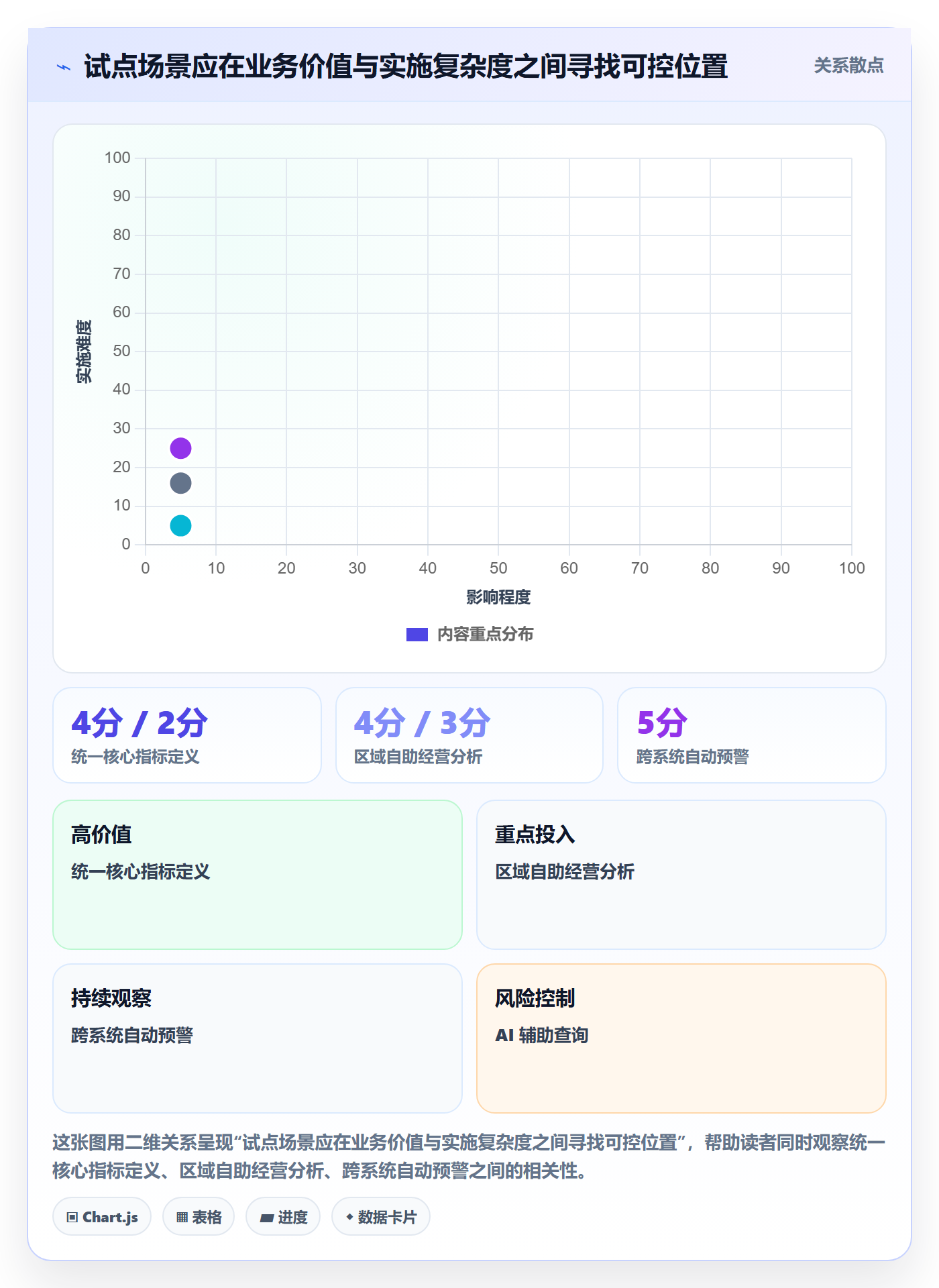Click 跨系统自动预警 text in 持续观察 card
939x1288 pixels.
pyautogui.click(x=132, y=1035)
